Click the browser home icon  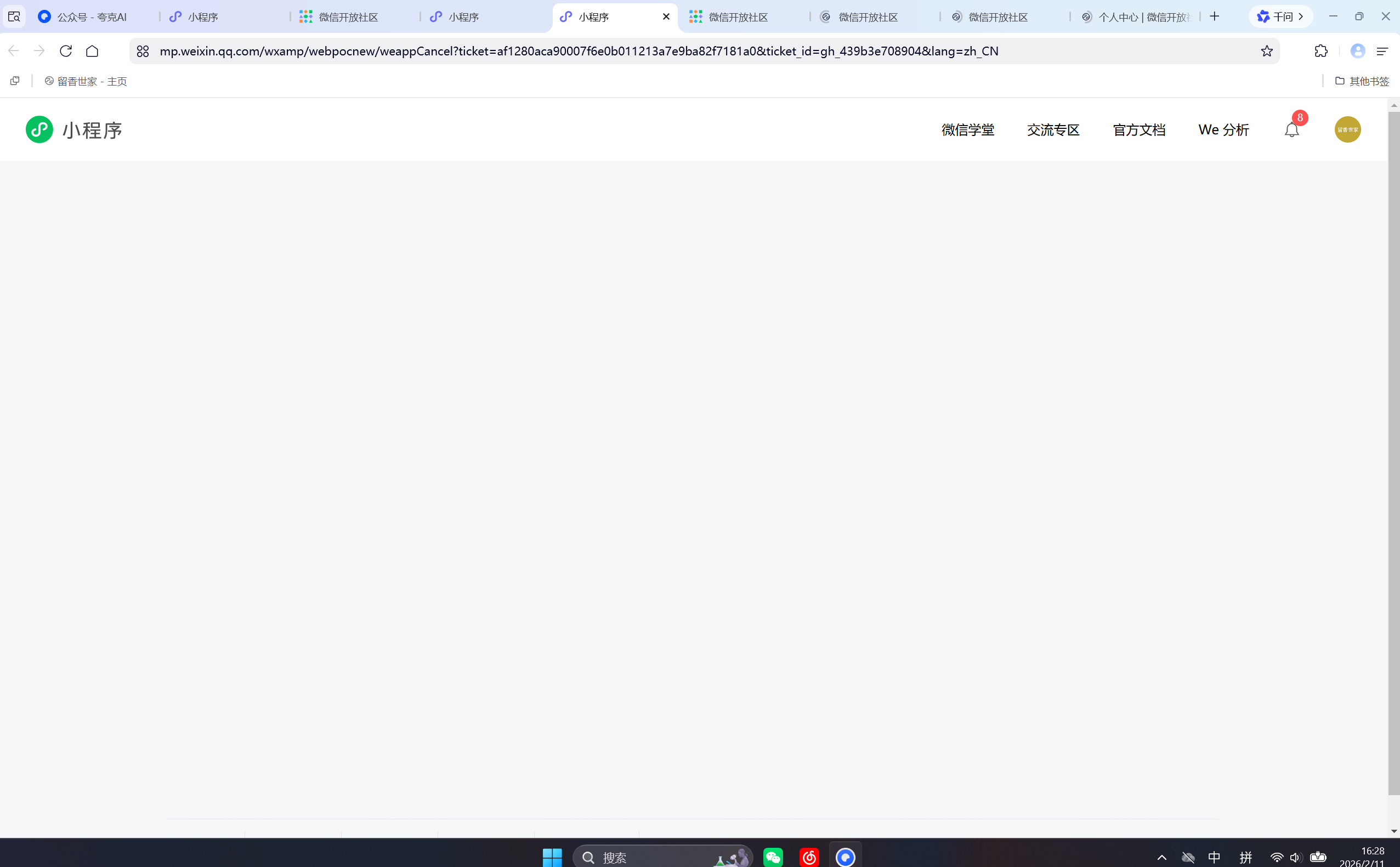click(92, 51)
